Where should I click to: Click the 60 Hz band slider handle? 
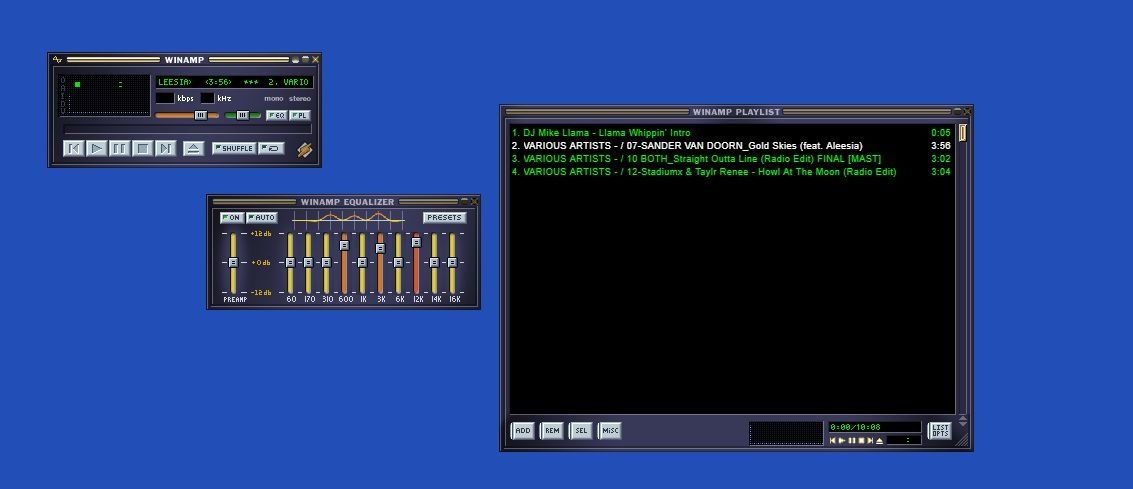click(x=290, y=263)
